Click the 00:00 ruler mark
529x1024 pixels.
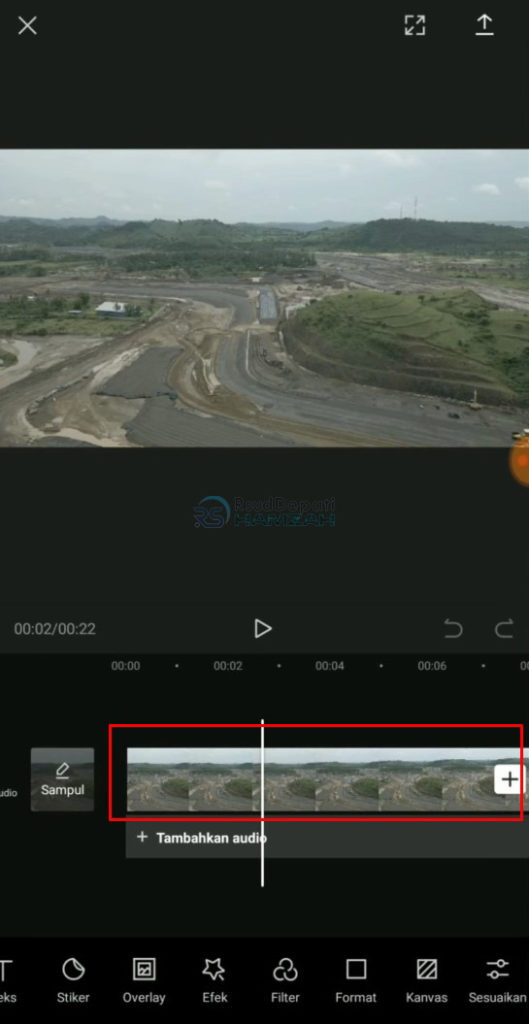[125, 666]
